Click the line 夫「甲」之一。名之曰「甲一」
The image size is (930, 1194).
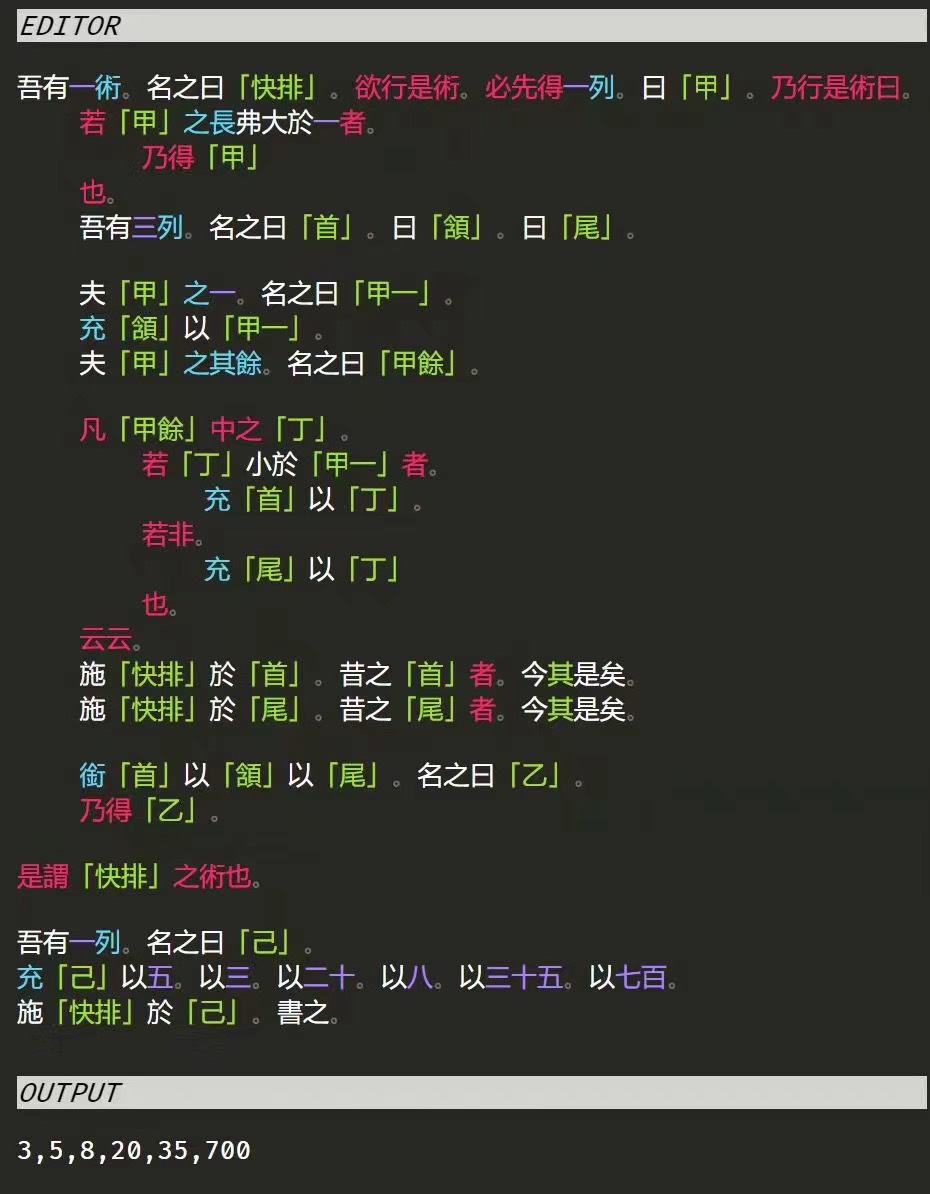click(x=266, y=293)
